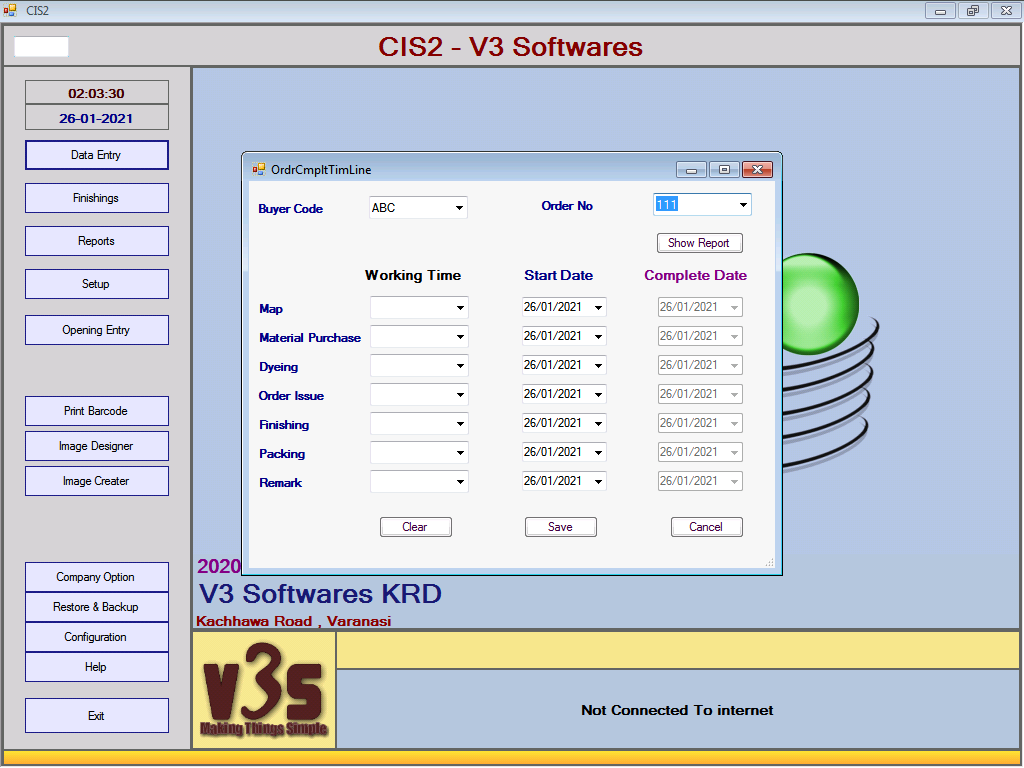Viewport: 1024px width, 768px height.
Task: Open the Reports menu
Action: point(96,241)
